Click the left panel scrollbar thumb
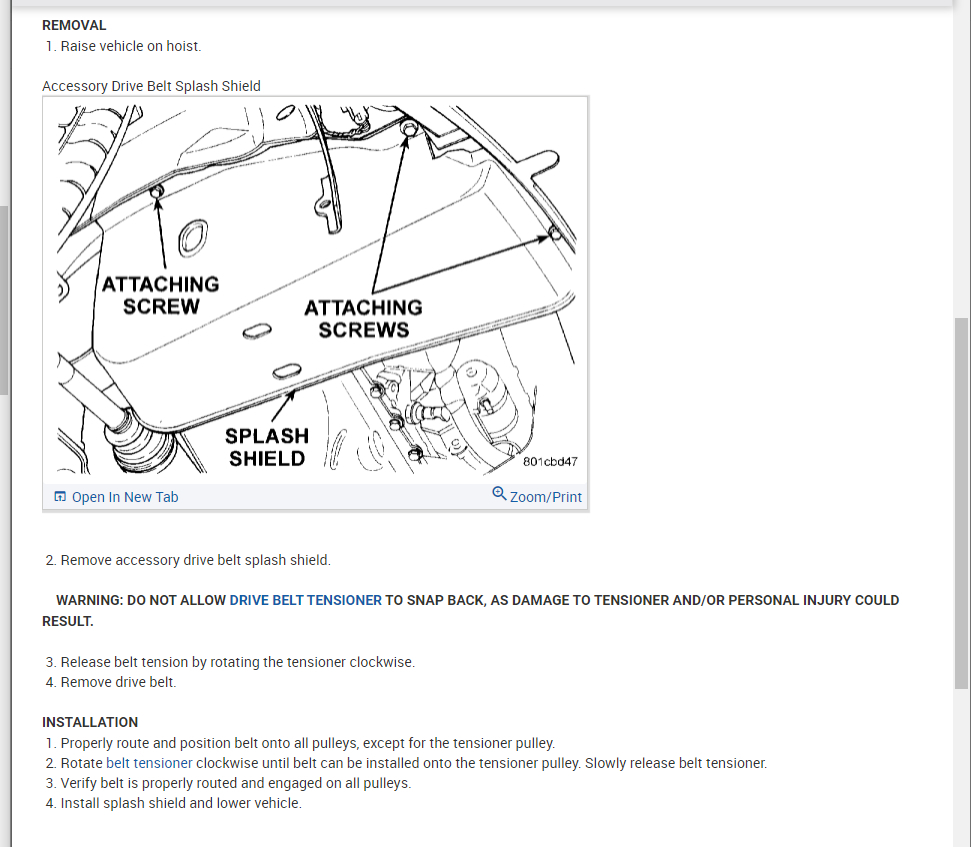The image size is (971, 847). (4, 300)
